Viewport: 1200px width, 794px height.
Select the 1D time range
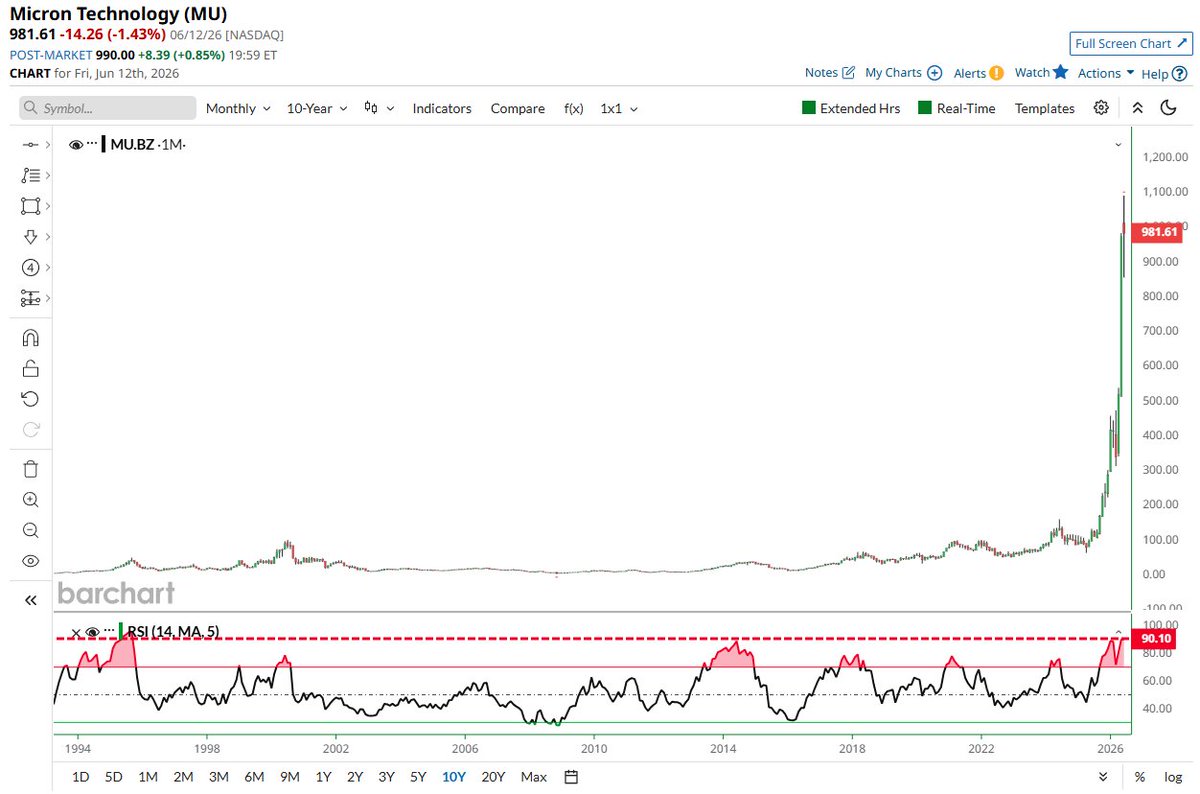81,777
